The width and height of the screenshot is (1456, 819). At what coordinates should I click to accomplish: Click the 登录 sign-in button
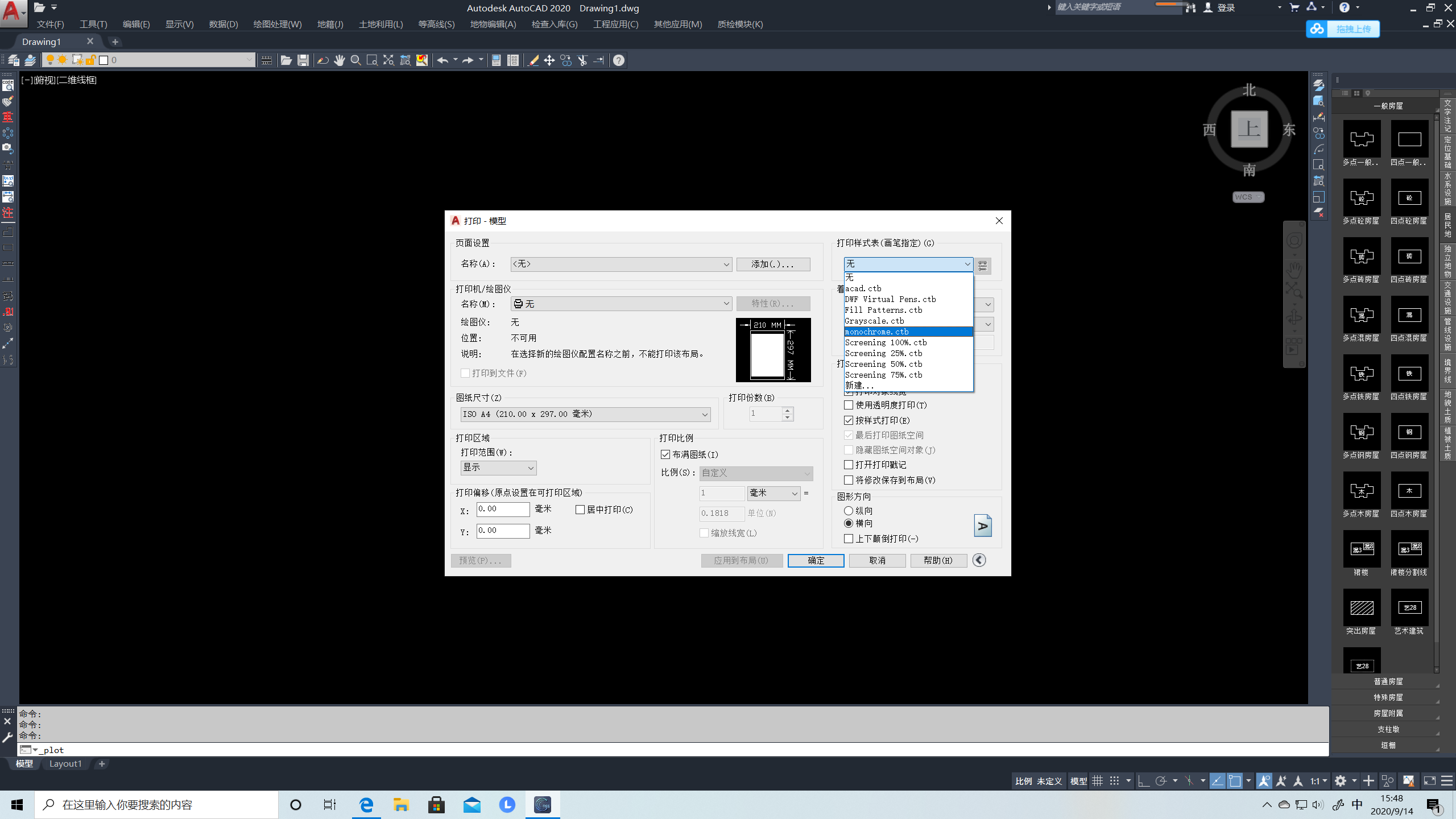(x=1220, y=7)
